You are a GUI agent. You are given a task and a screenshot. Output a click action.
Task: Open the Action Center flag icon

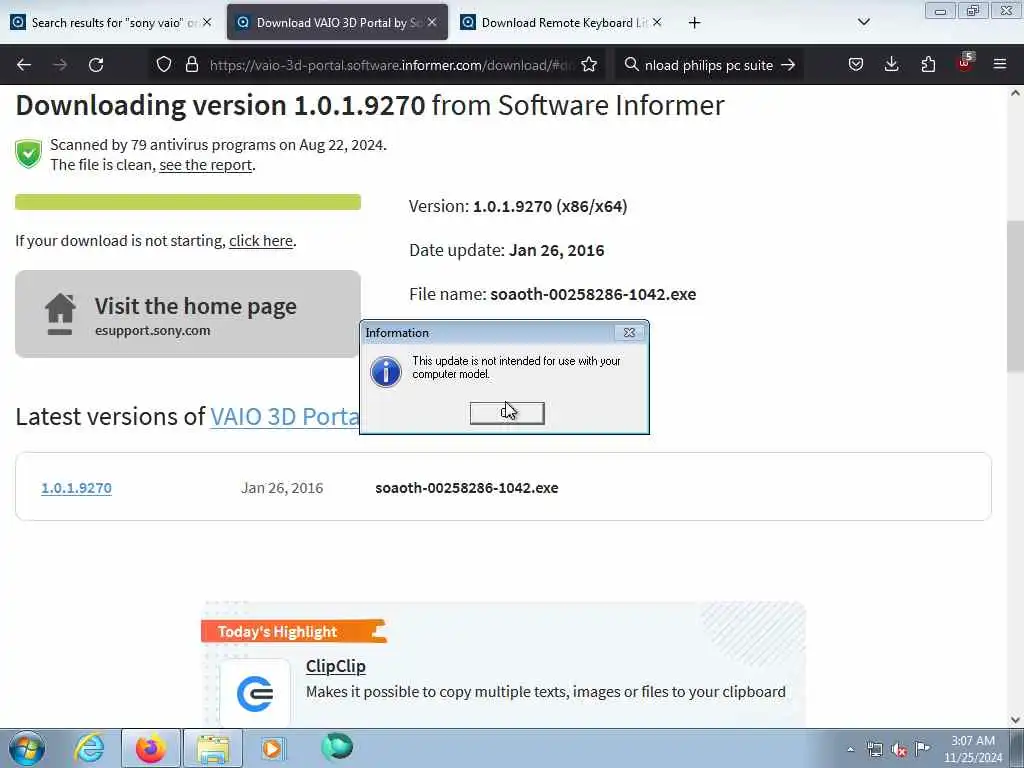click(x=922, y=748)
